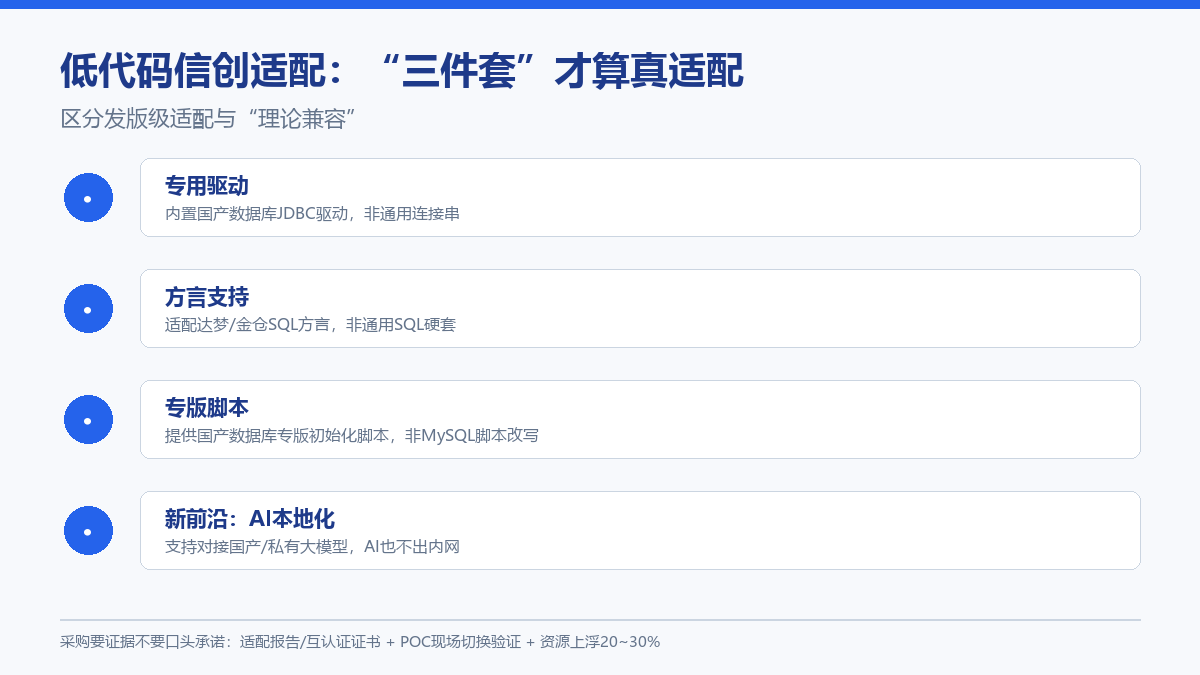Screen dimensions: 1200x675
Task: Click the 方言支持 card heading
Action: pos(207,297)
